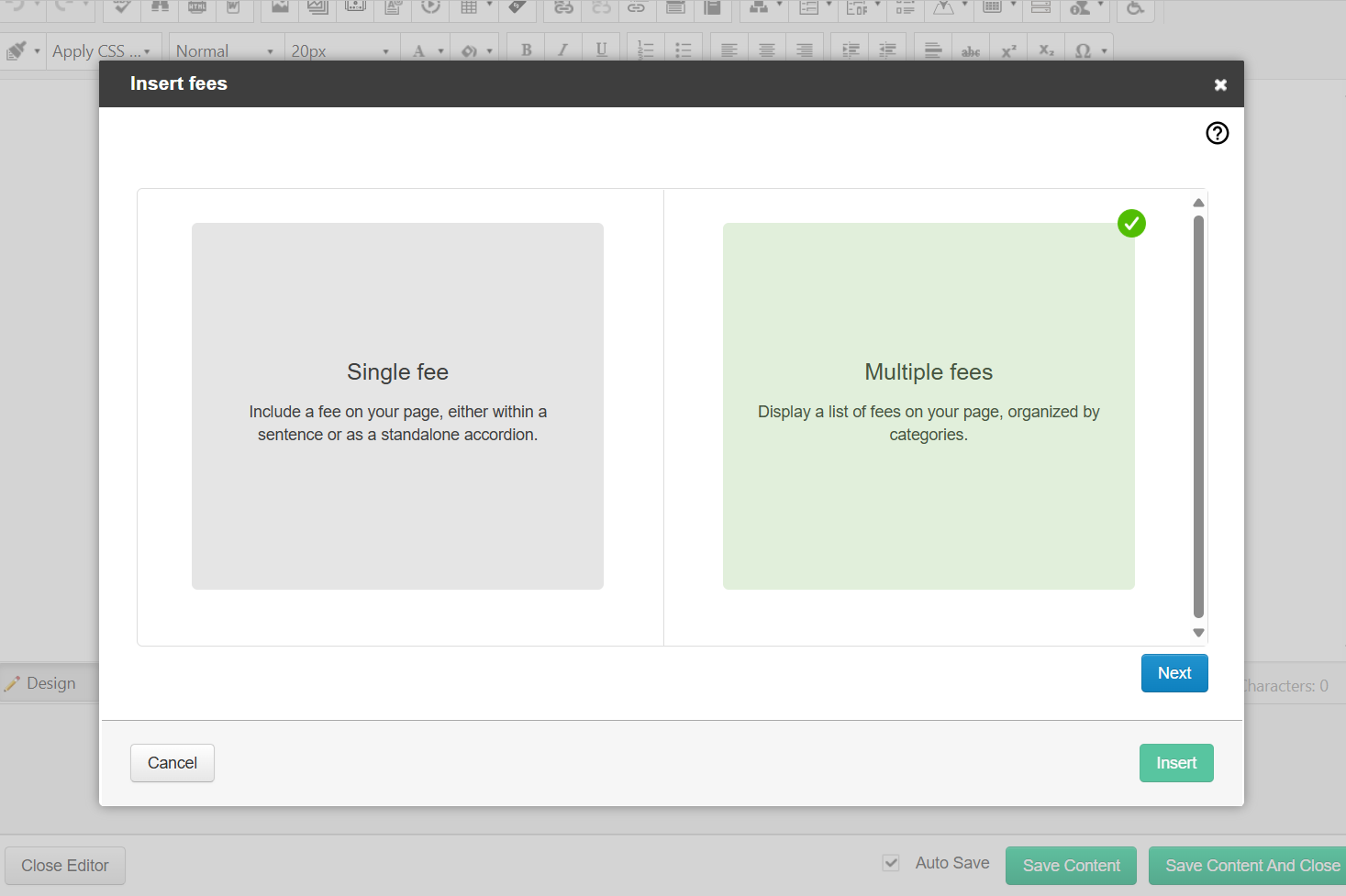Open the font color picker
Screen dimensions: 1346x896
(420, 49)
